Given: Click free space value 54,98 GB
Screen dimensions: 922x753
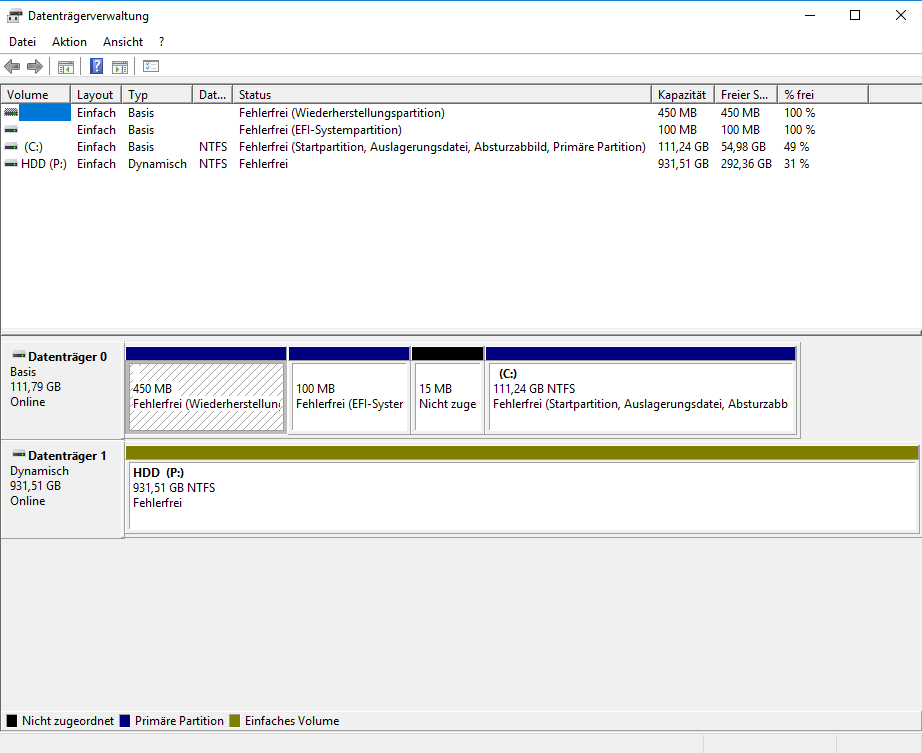Looking at the screenshot, I should pos(743,147).
